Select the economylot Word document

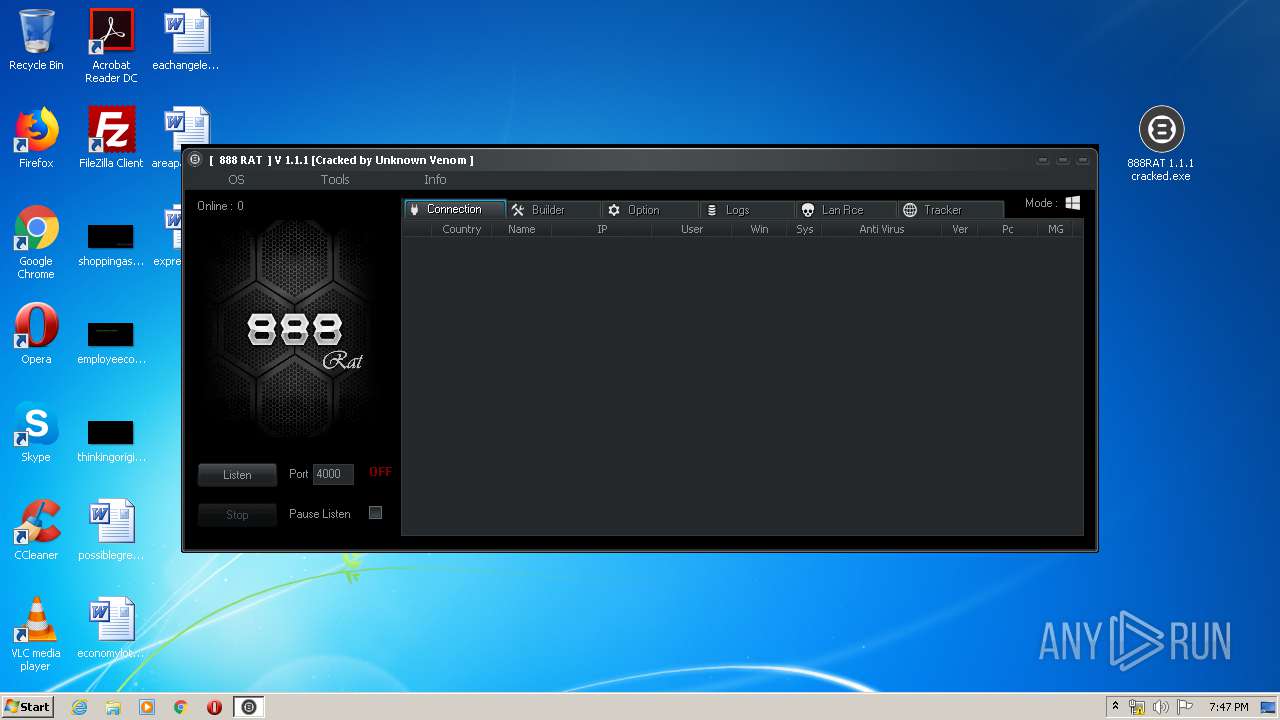(111, 628)
